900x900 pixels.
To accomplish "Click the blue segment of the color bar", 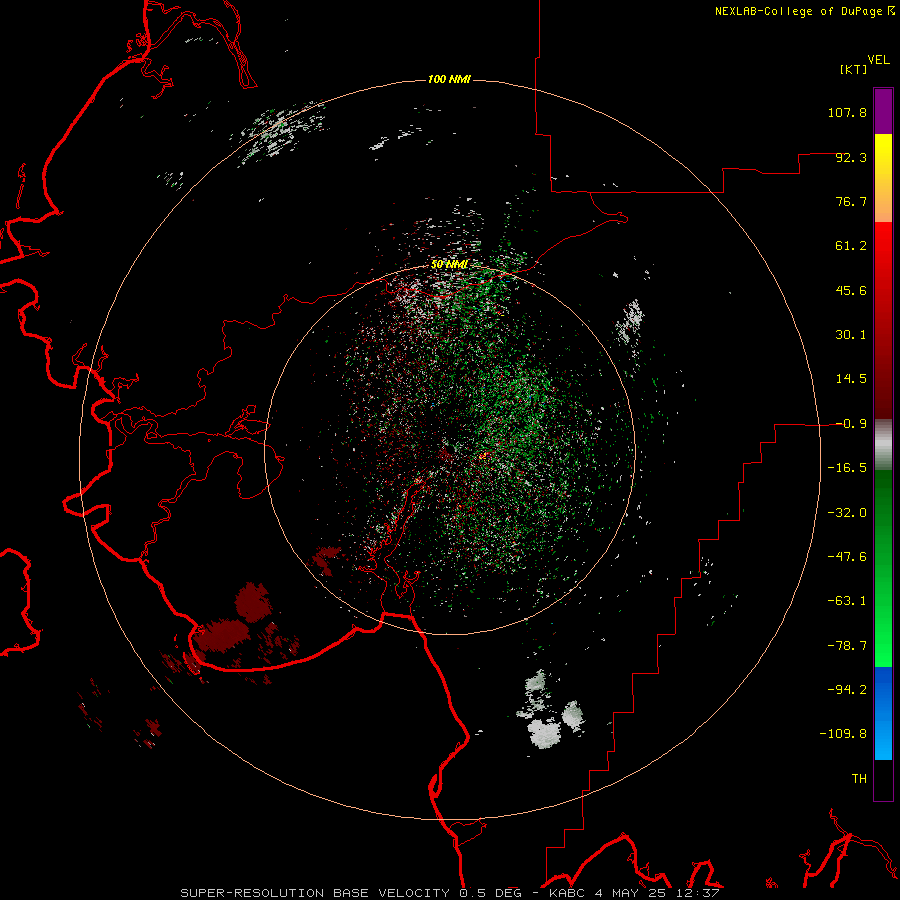I will (x=883, y=713).
